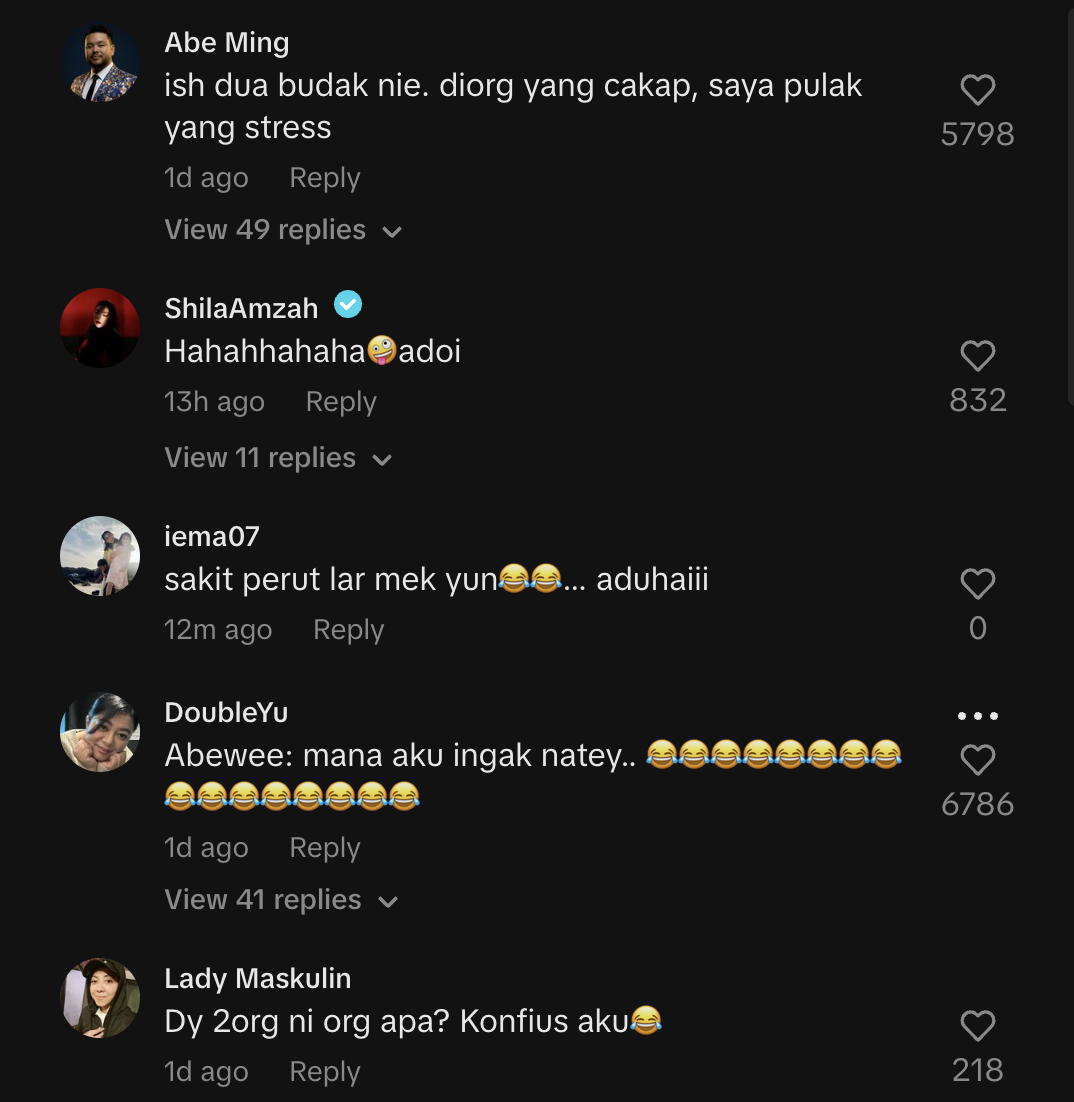This screenshot has height=1102, width=1074.
Task: Reply to ShilaAmzah's comment
Action: 341,402
